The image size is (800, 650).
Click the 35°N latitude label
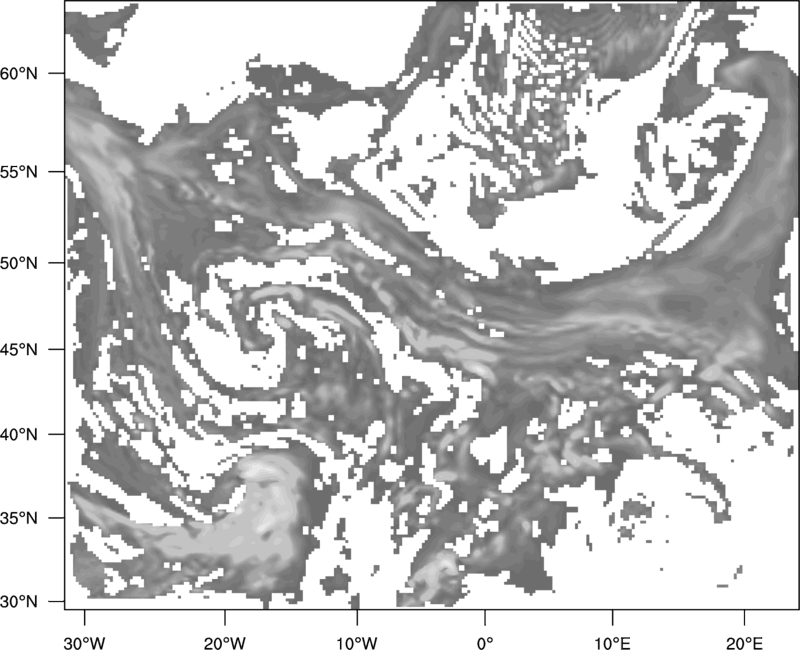pyautogui.click(x=19, y=518)
